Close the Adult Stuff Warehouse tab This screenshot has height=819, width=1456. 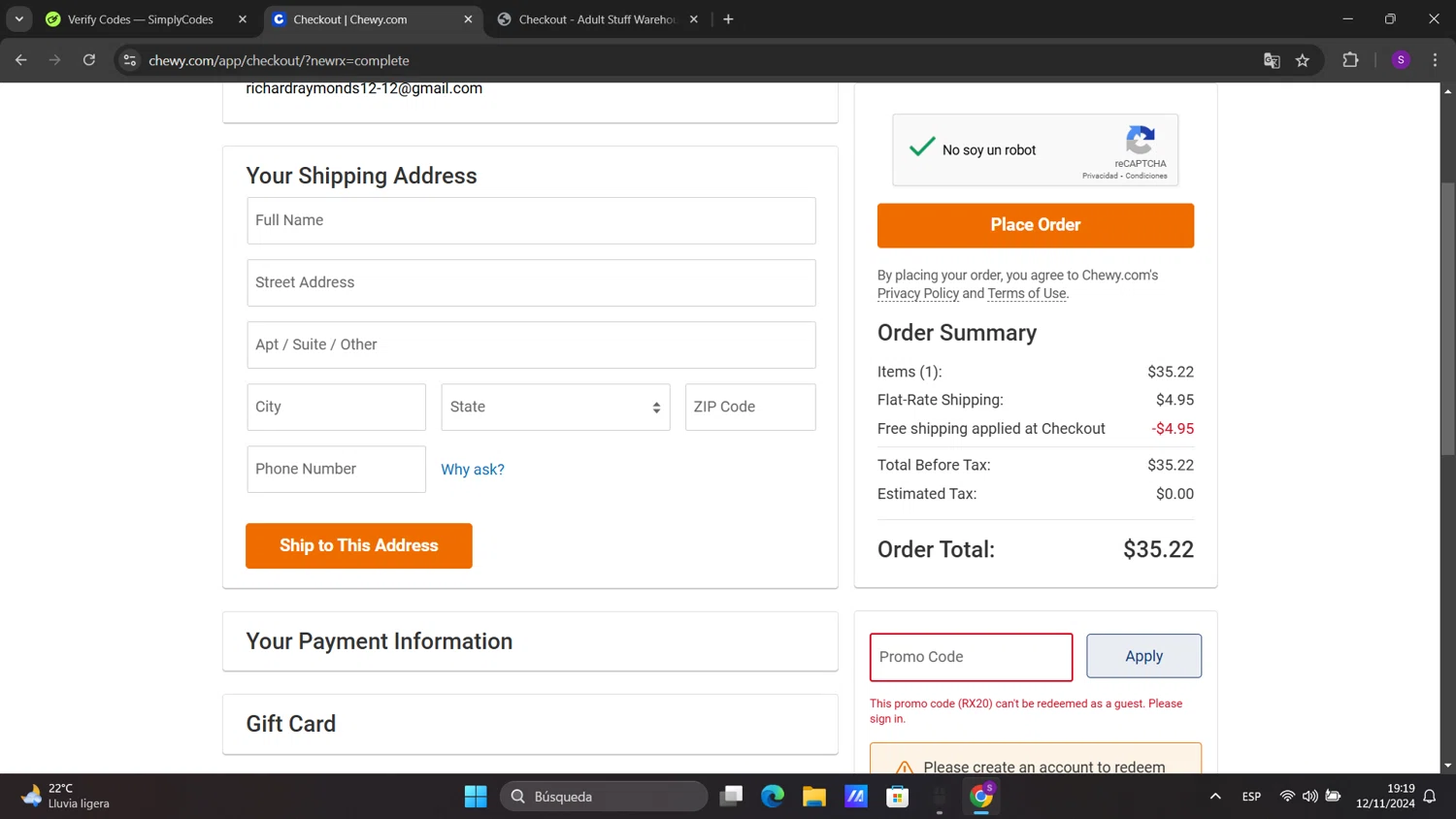pos(693,19)
